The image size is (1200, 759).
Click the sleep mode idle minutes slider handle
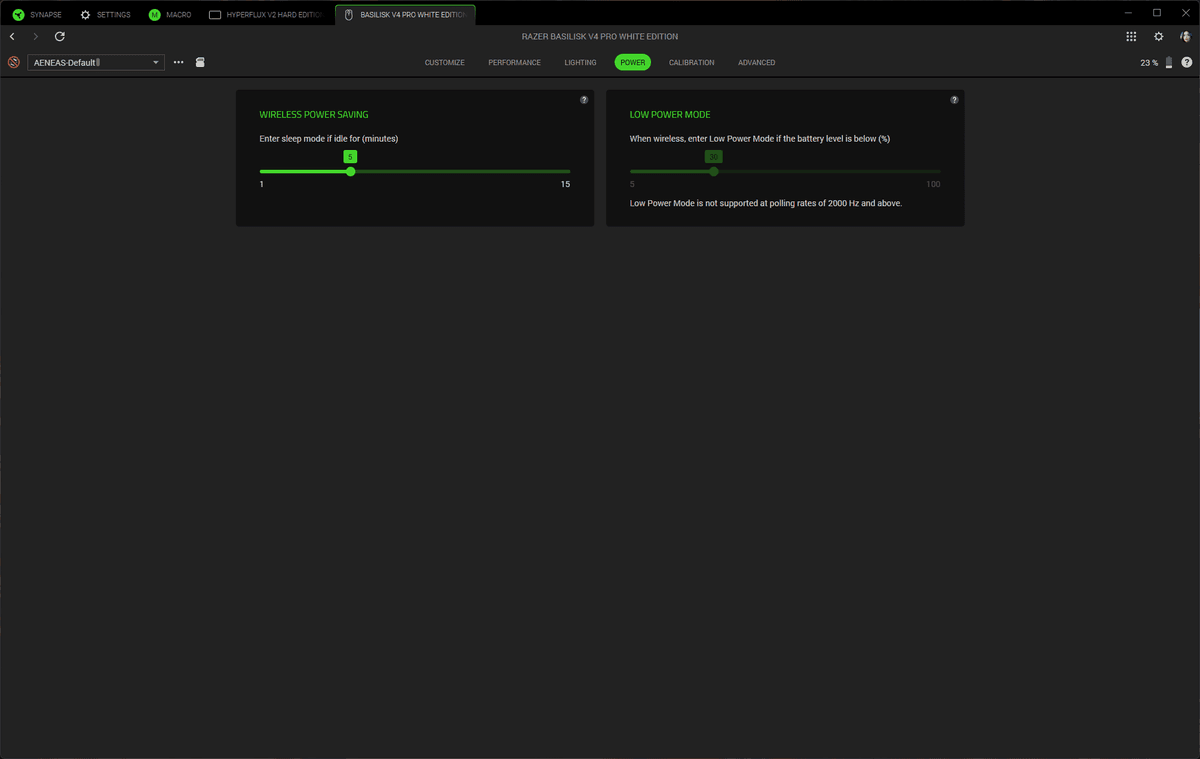point(350,171)
